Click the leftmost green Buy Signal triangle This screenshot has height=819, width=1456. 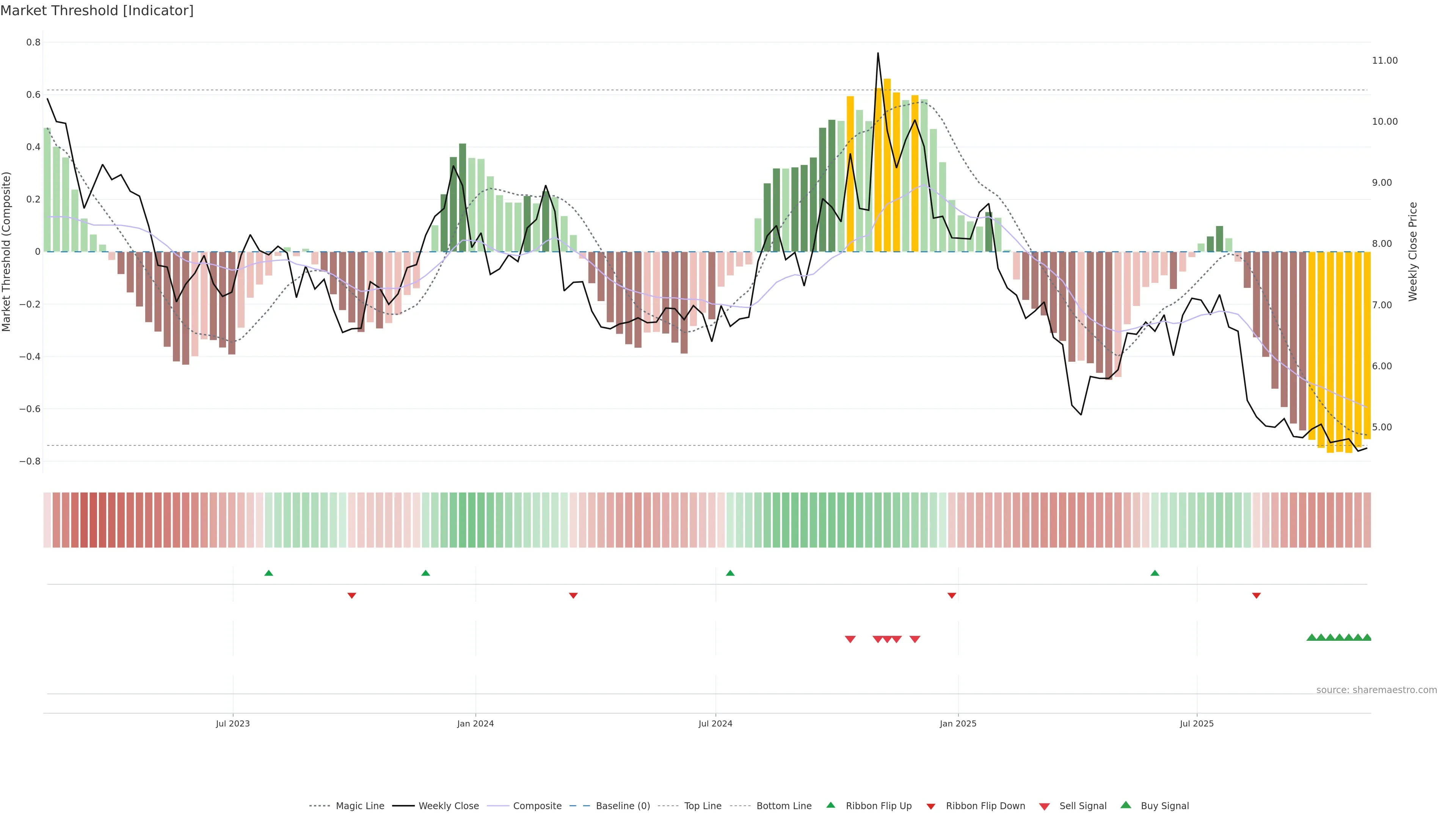(1311, 637)
